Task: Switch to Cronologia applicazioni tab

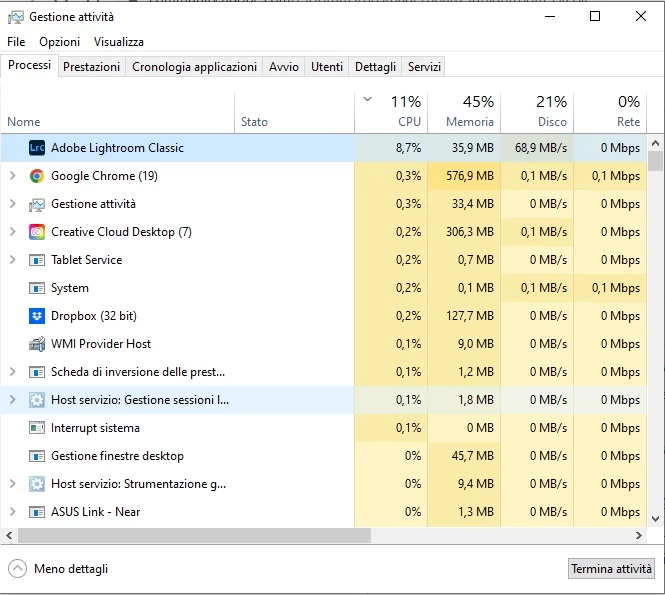Action: point(194,67)
